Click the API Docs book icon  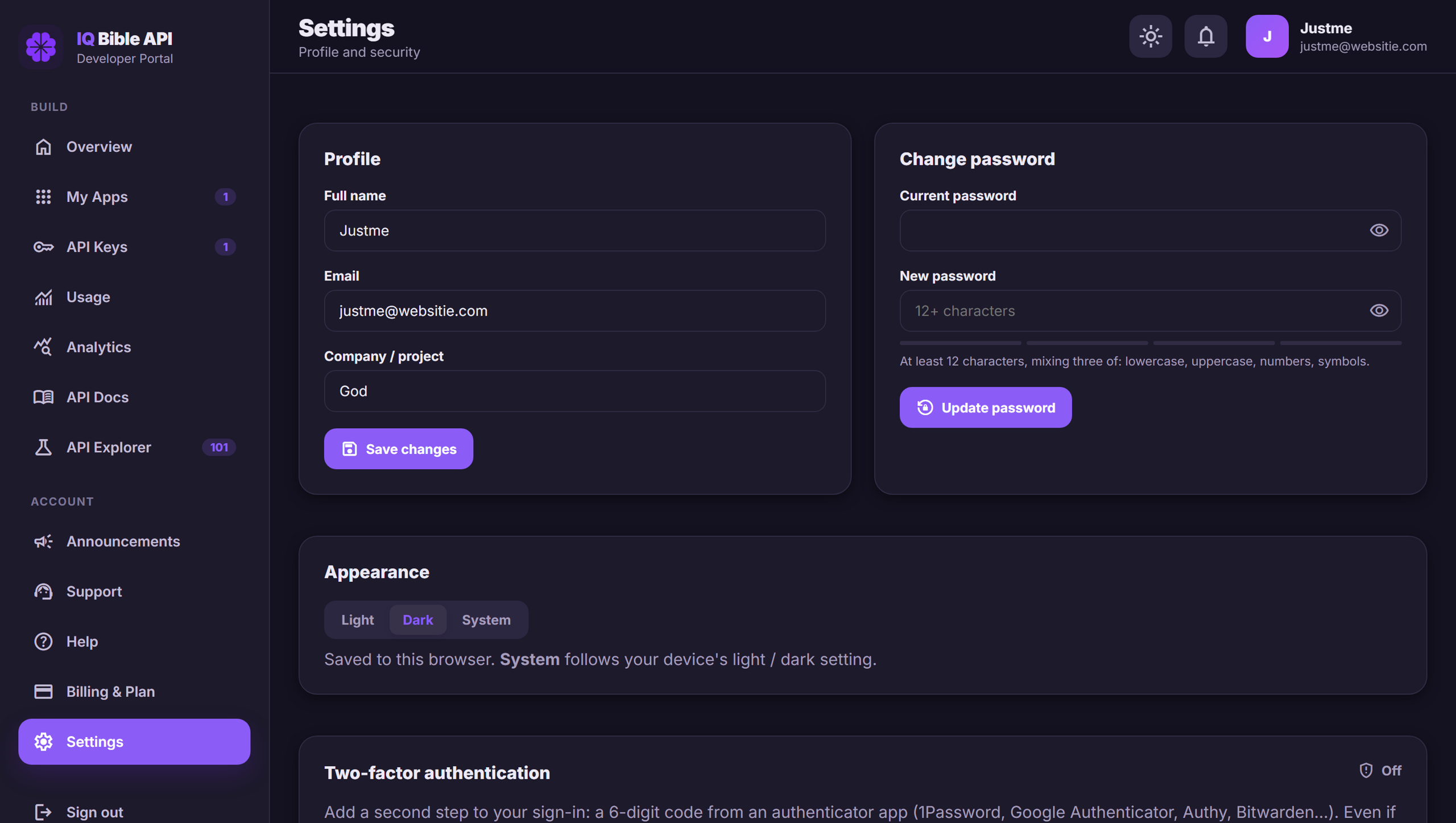[x=43, y=397]
